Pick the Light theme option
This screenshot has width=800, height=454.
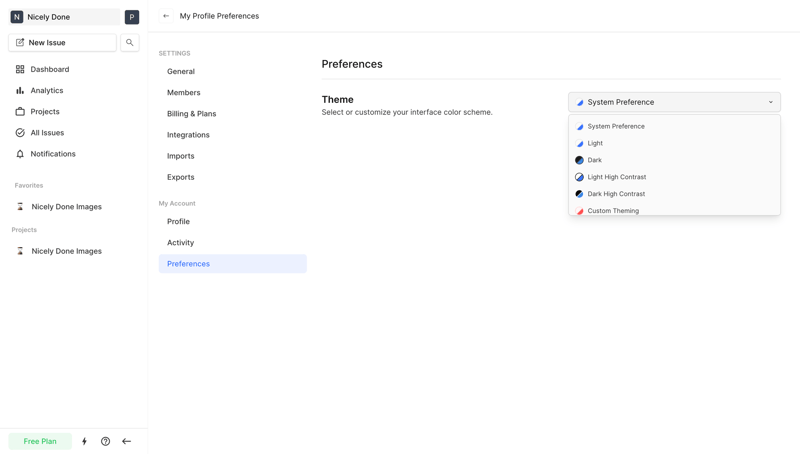pos(595,143)
